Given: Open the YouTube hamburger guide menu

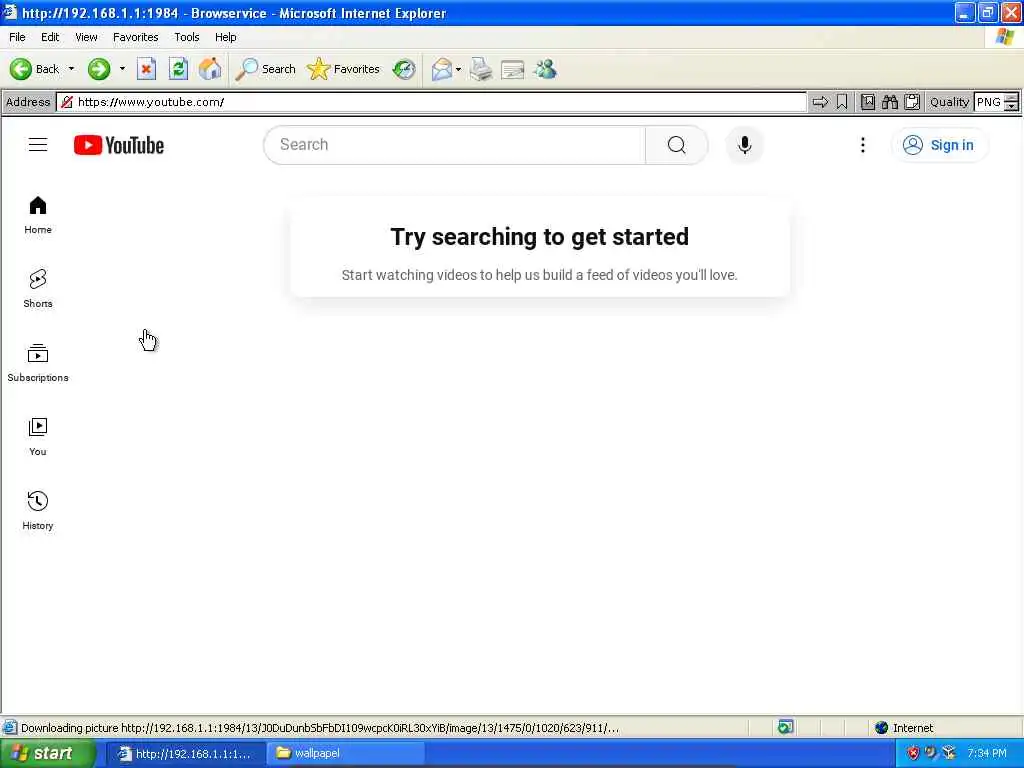Looking at the screenshot, I should (x=38, y=145).
